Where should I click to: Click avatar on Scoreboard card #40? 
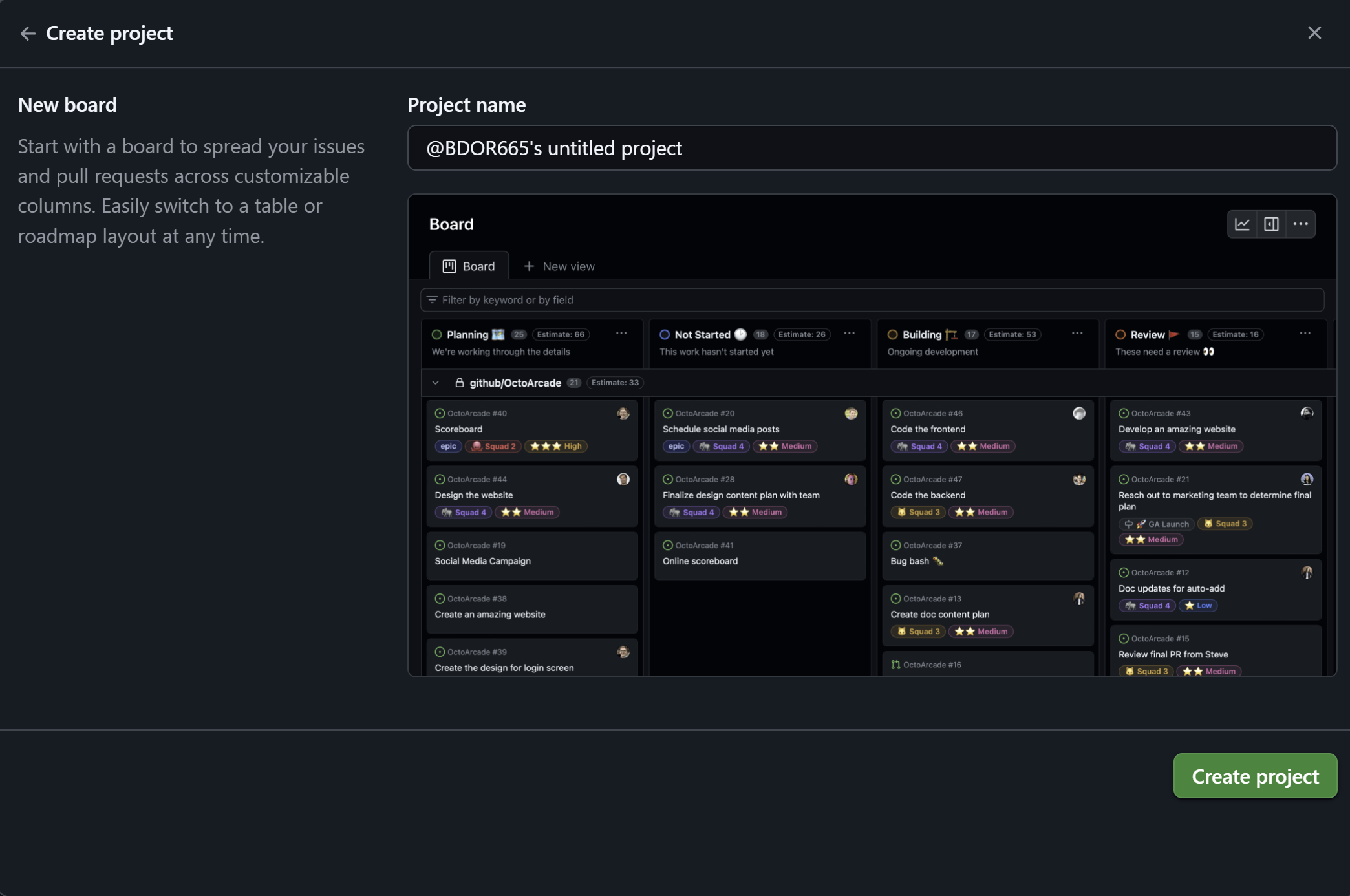coord(623,414)
